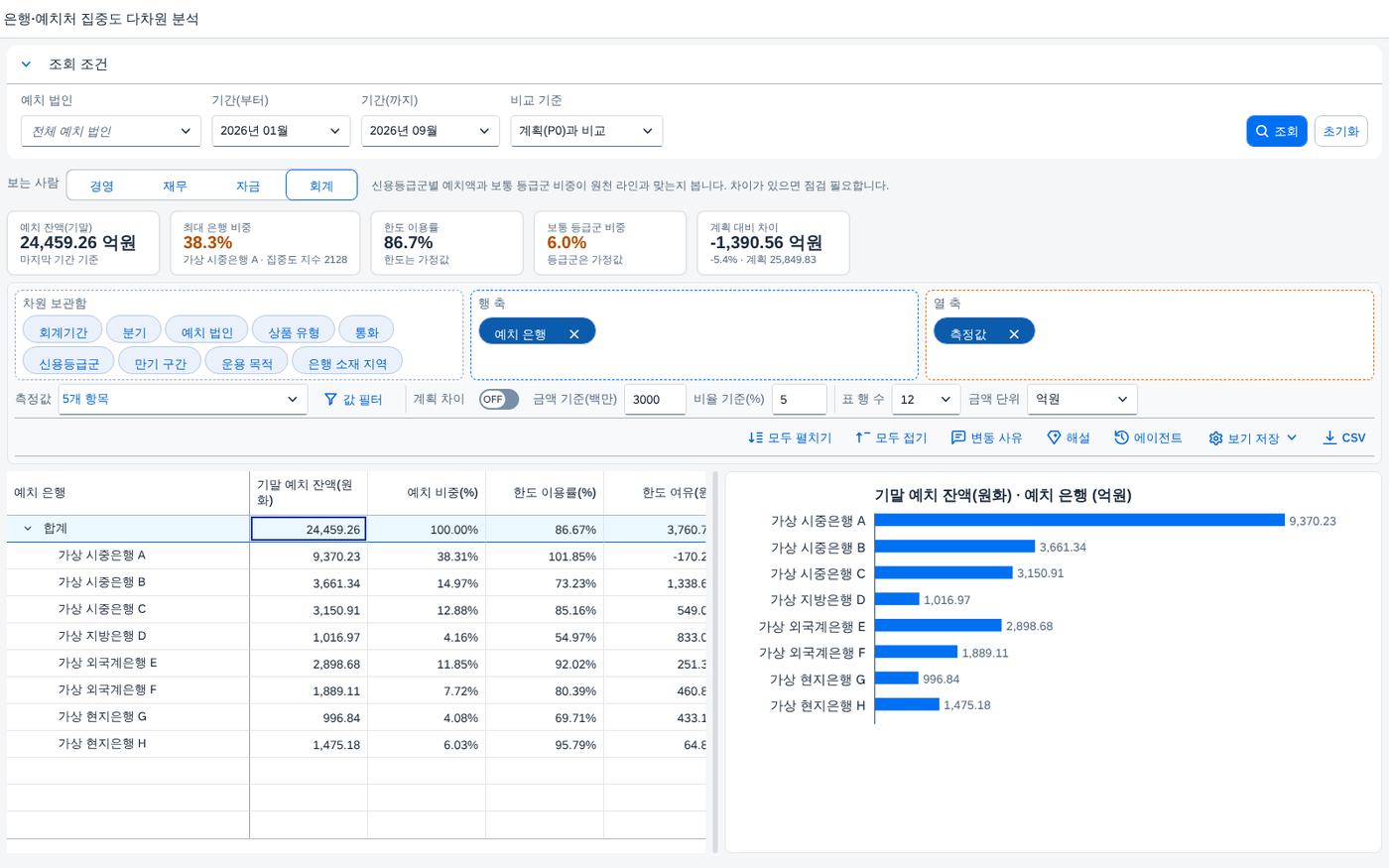Viewport: 1389px width, 868px height.
Task: Open the 표 행 수 dropdown
Action: (x=926, y=399)
